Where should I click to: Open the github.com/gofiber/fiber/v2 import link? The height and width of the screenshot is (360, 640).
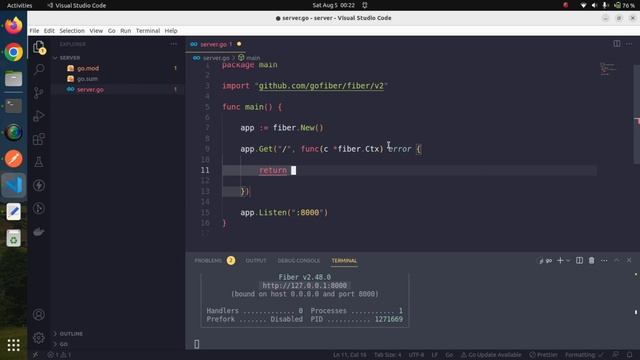pyautogui.click(x=321, y=86)
